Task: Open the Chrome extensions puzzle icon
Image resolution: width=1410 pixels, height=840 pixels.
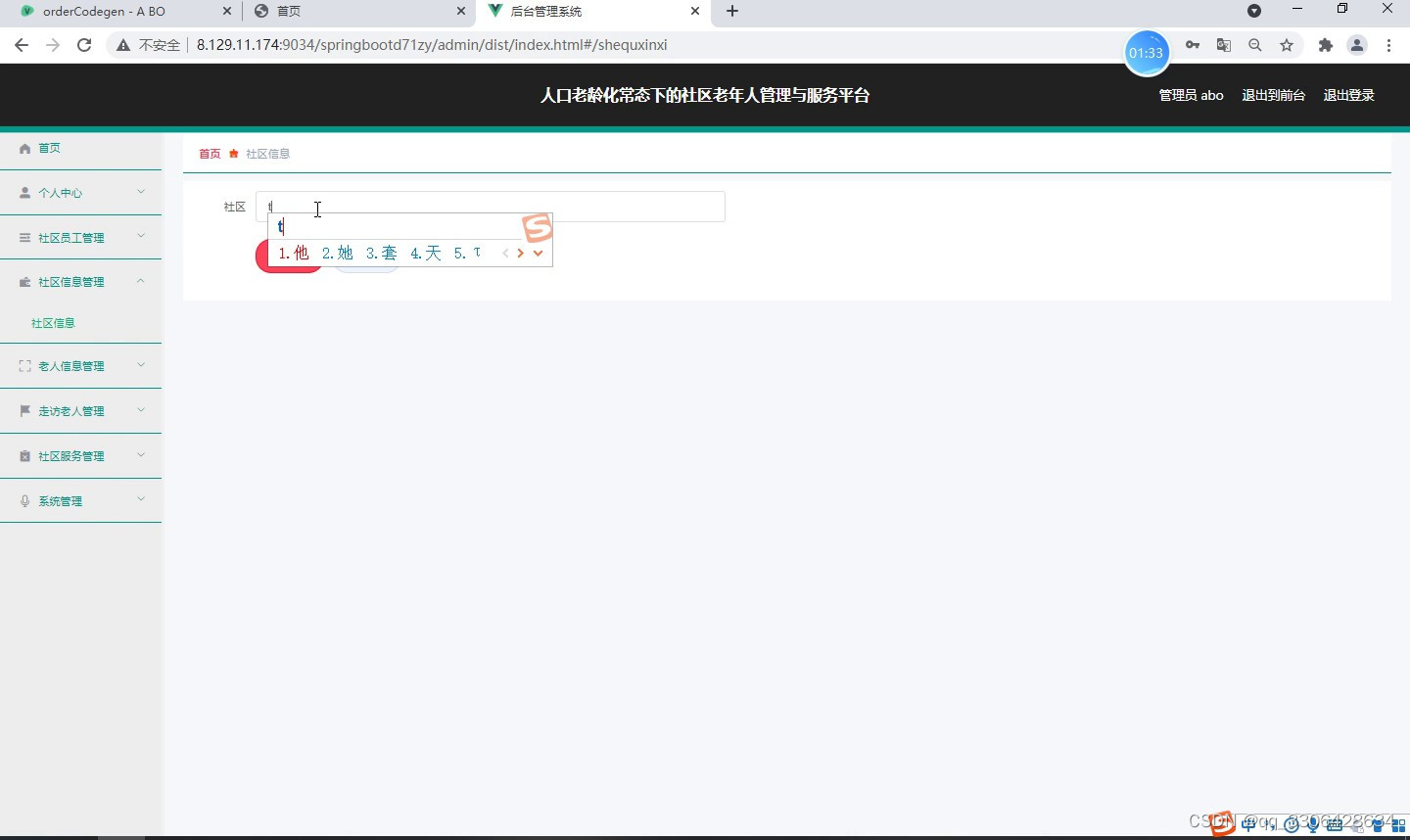Action: [1326, 45]
